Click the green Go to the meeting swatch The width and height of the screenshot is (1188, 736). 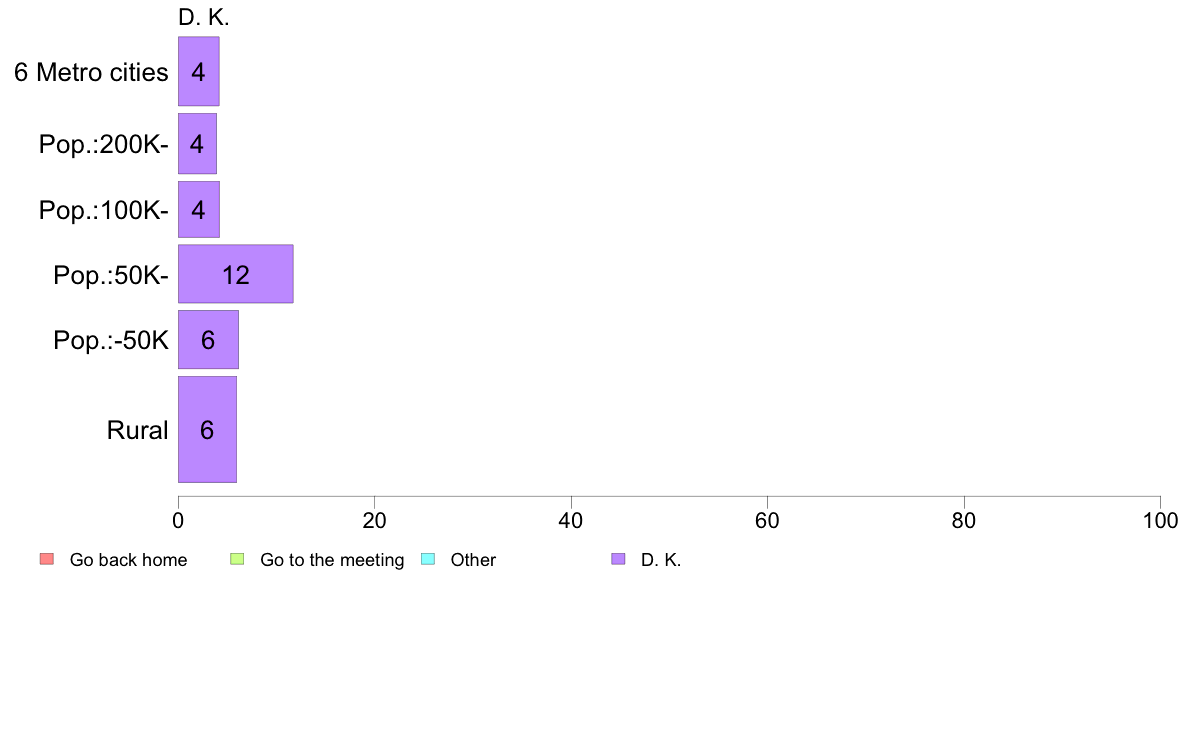click(237, 559)
